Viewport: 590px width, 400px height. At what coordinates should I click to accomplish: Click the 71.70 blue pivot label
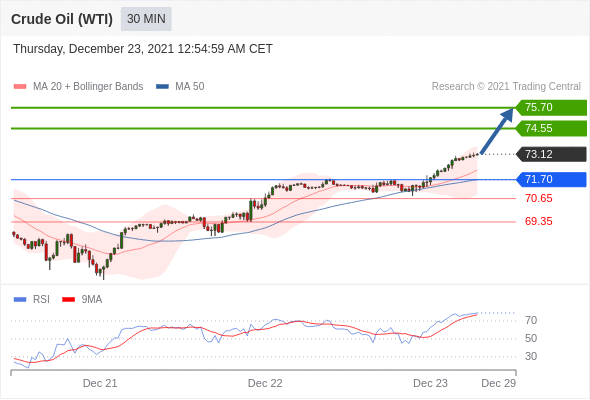point(551,179)
